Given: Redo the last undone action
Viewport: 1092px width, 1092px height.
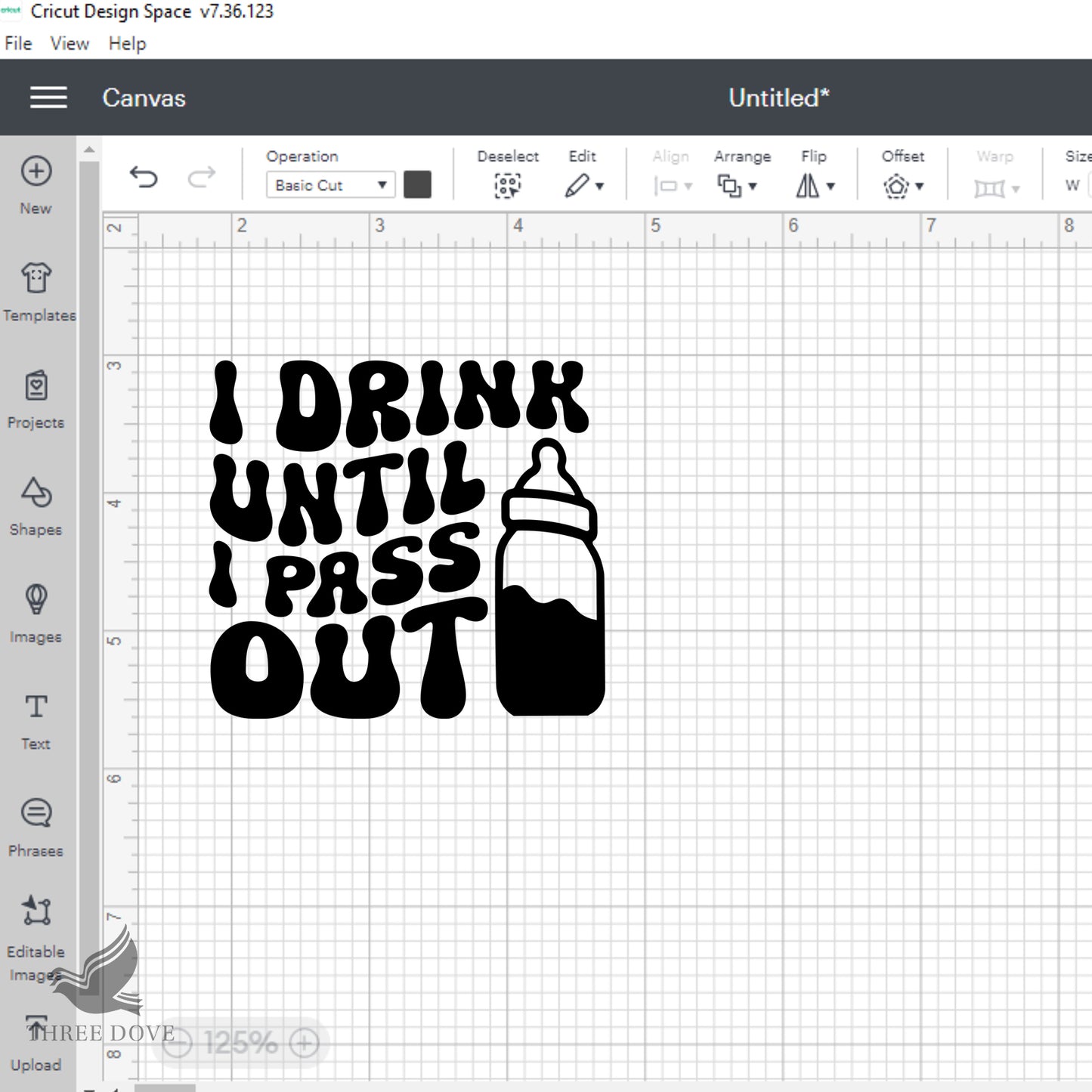Looking at the screenshot, I should click(x=202, y=178).
